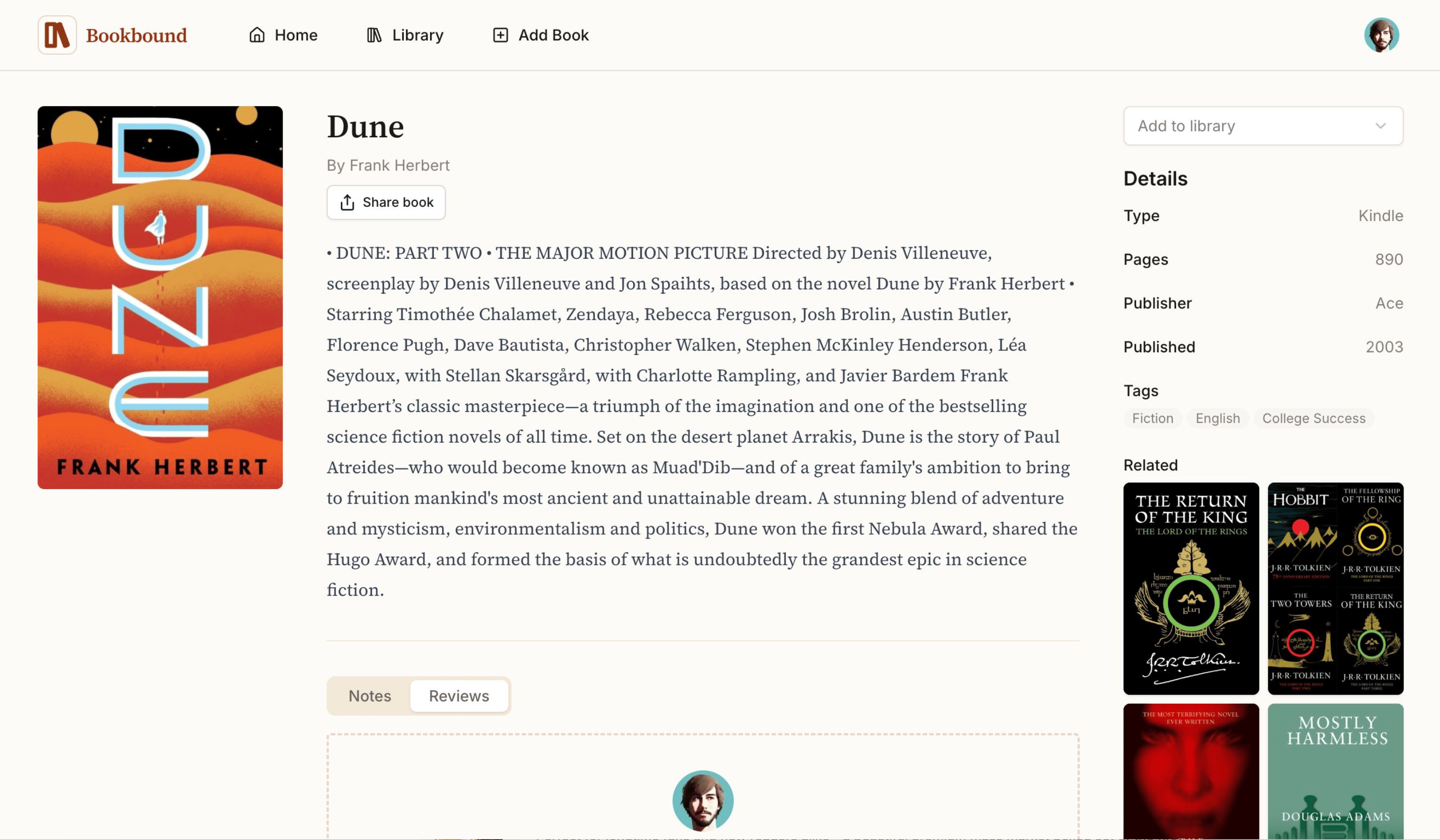The height and width of the screenshot is (840, 1440).
Task: Click the share upload icon
Action: point(348,202)
